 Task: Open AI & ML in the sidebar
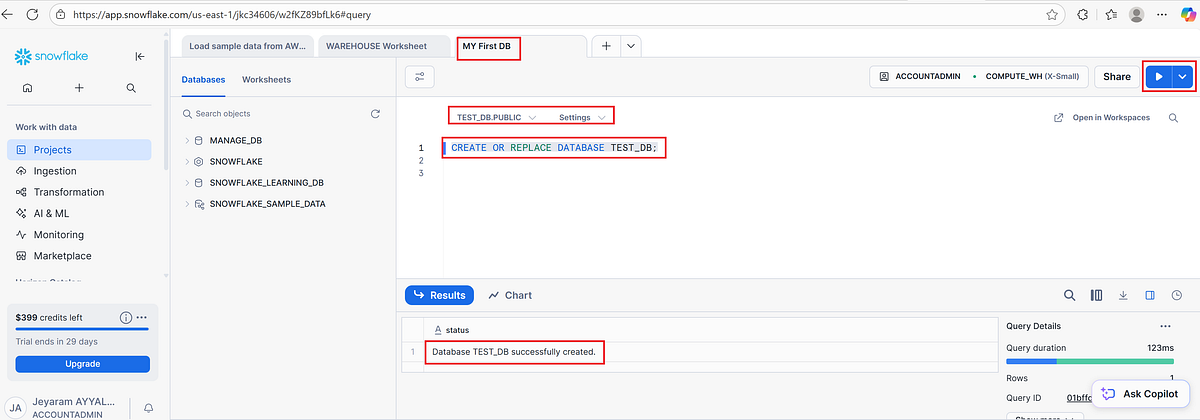click(x=79, y=213)
